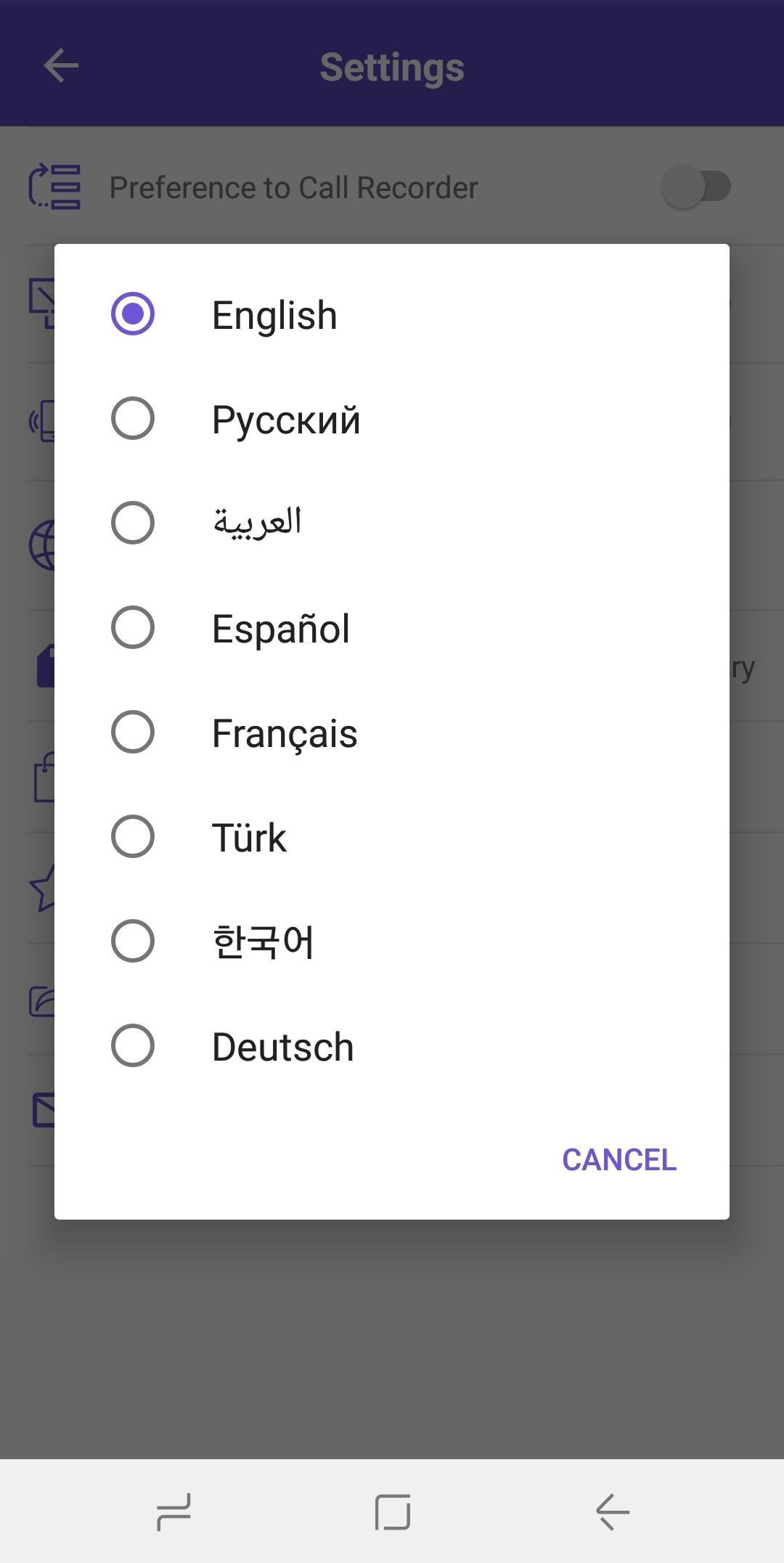Tap the back arrow in Settings header
The height and width of the screenshot is (1563, 784).
pos(61,66)
